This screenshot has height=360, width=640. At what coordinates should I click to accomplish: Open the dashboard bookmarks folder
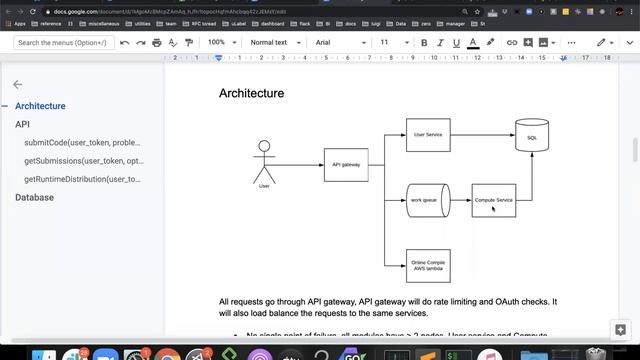pos(268,24)
